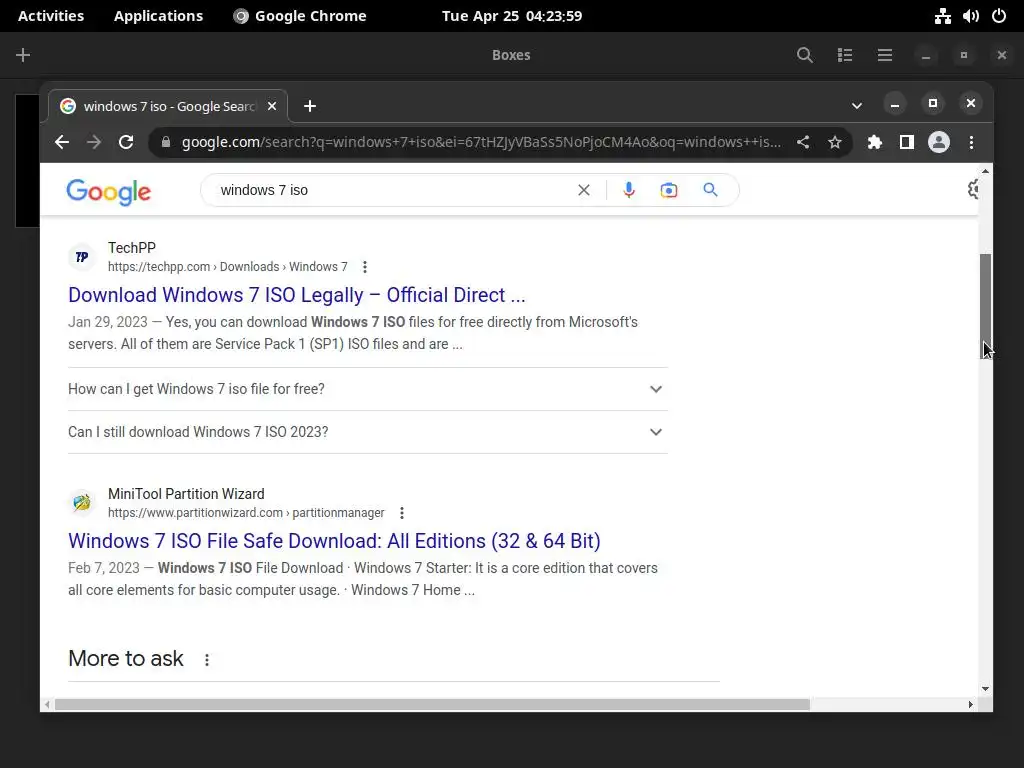Viewport: 1024px width, 768px height.
Task: Share this page via share icon
Action: click(x=803, y=142)
